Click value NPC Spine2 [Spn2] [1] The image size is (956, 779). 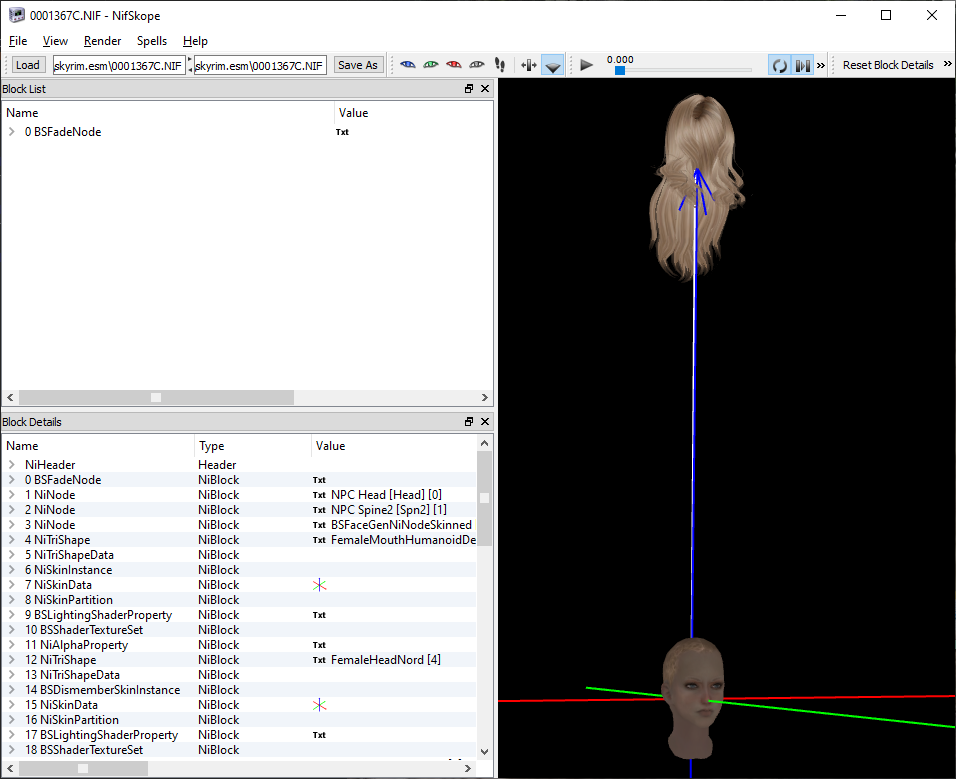[388, 510]
